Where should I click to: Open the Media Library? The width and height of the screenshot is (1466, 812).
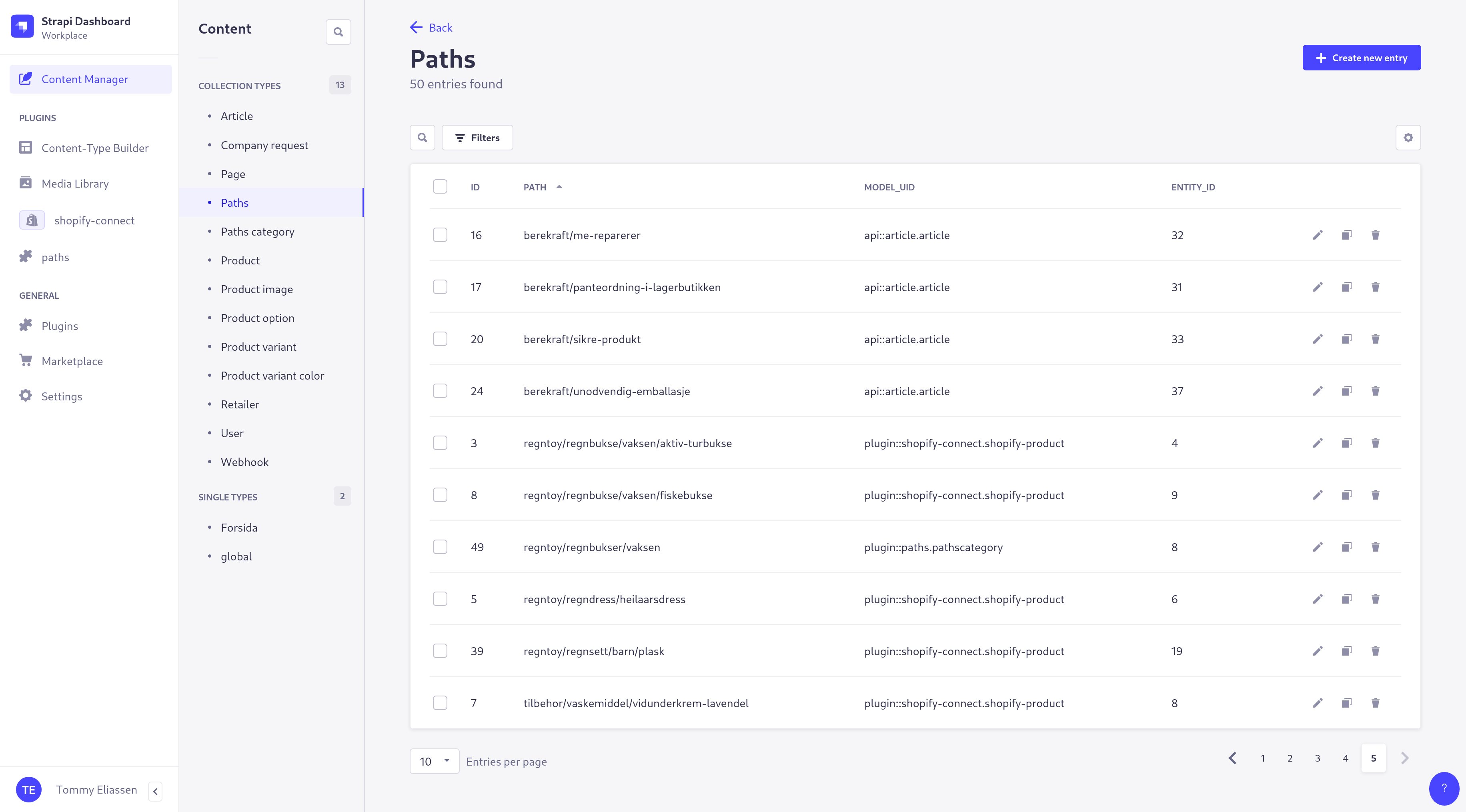(74, 183)
